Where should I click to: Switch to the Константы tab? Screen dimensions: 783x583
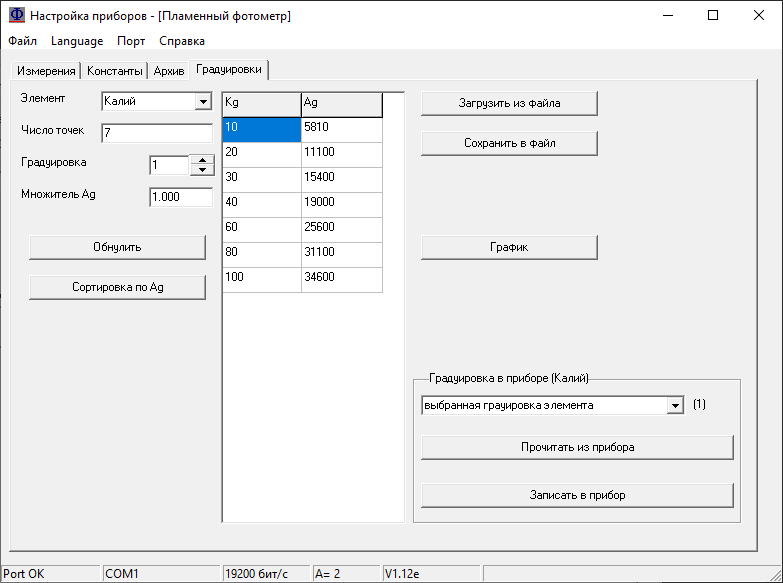pyautogui.click(x=115, y=71)
